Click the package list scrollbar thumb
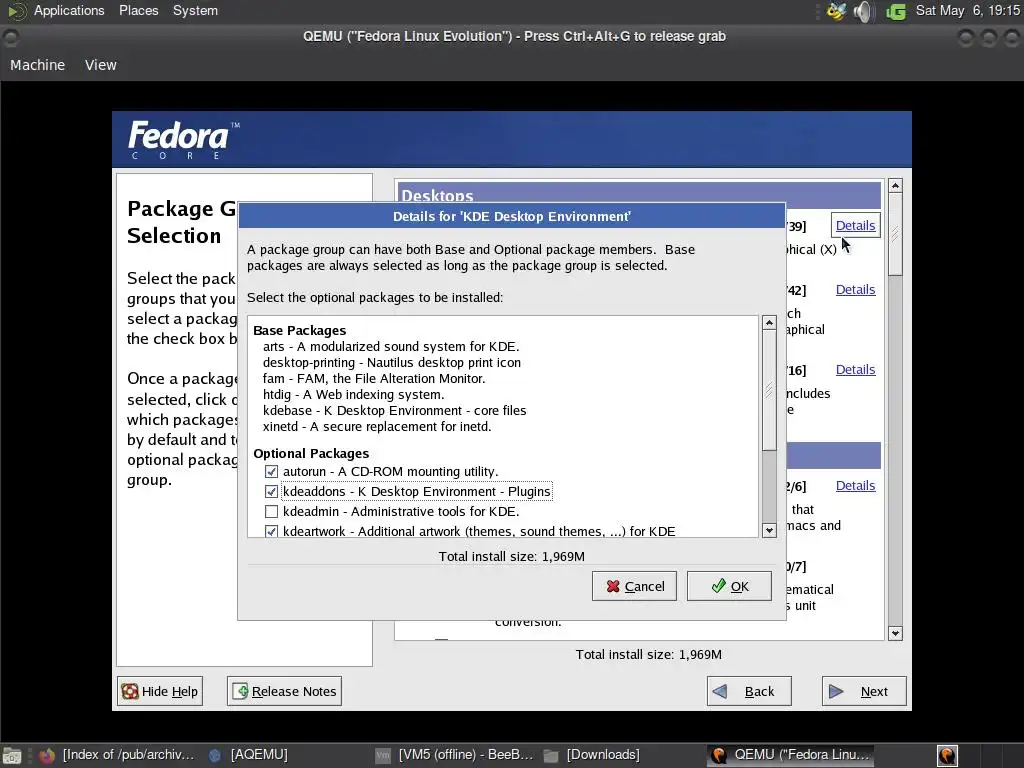The height and width of the screenshot is (768, 1024). [769, 390]
